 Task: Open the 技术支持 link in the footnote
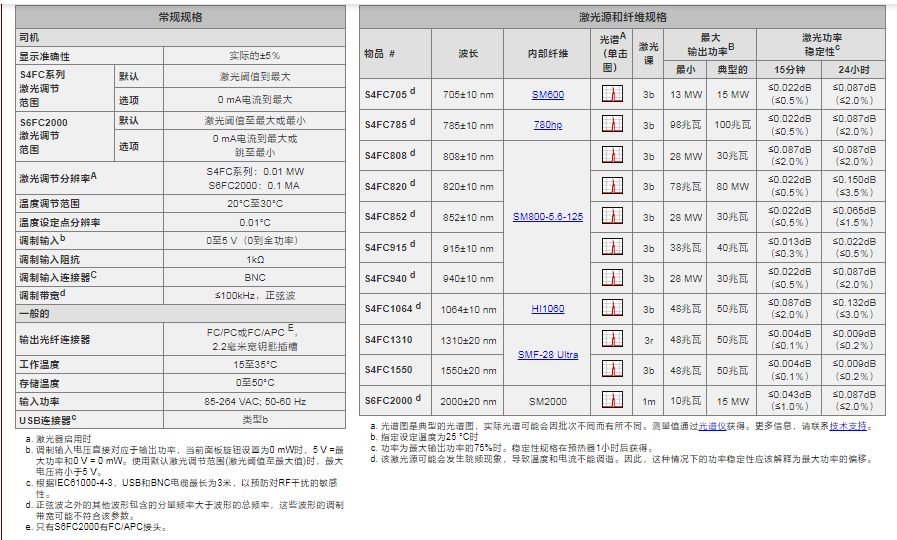[x=848, y=426]
